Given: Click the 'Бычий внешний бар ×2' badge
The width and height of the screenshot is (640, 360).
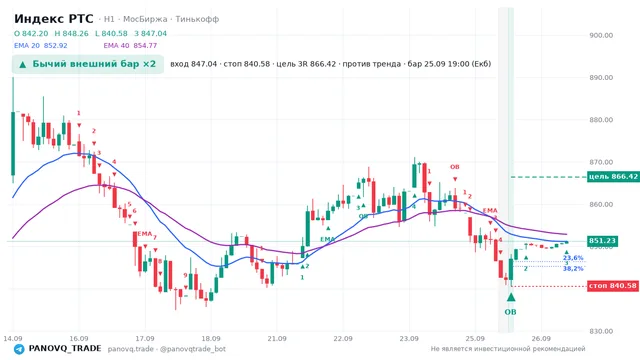Looking at the screenshot, I should (x=88, y=64).
